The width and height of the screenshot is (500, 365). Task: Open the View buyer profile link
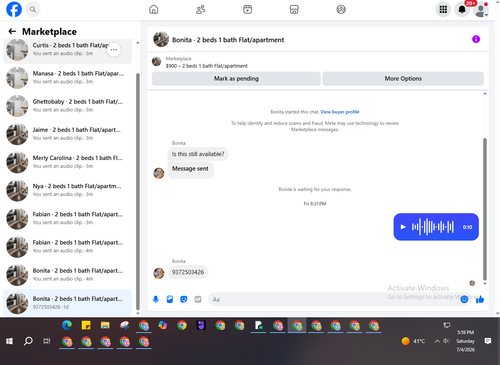pyautogui.click(x=340, y=112)
